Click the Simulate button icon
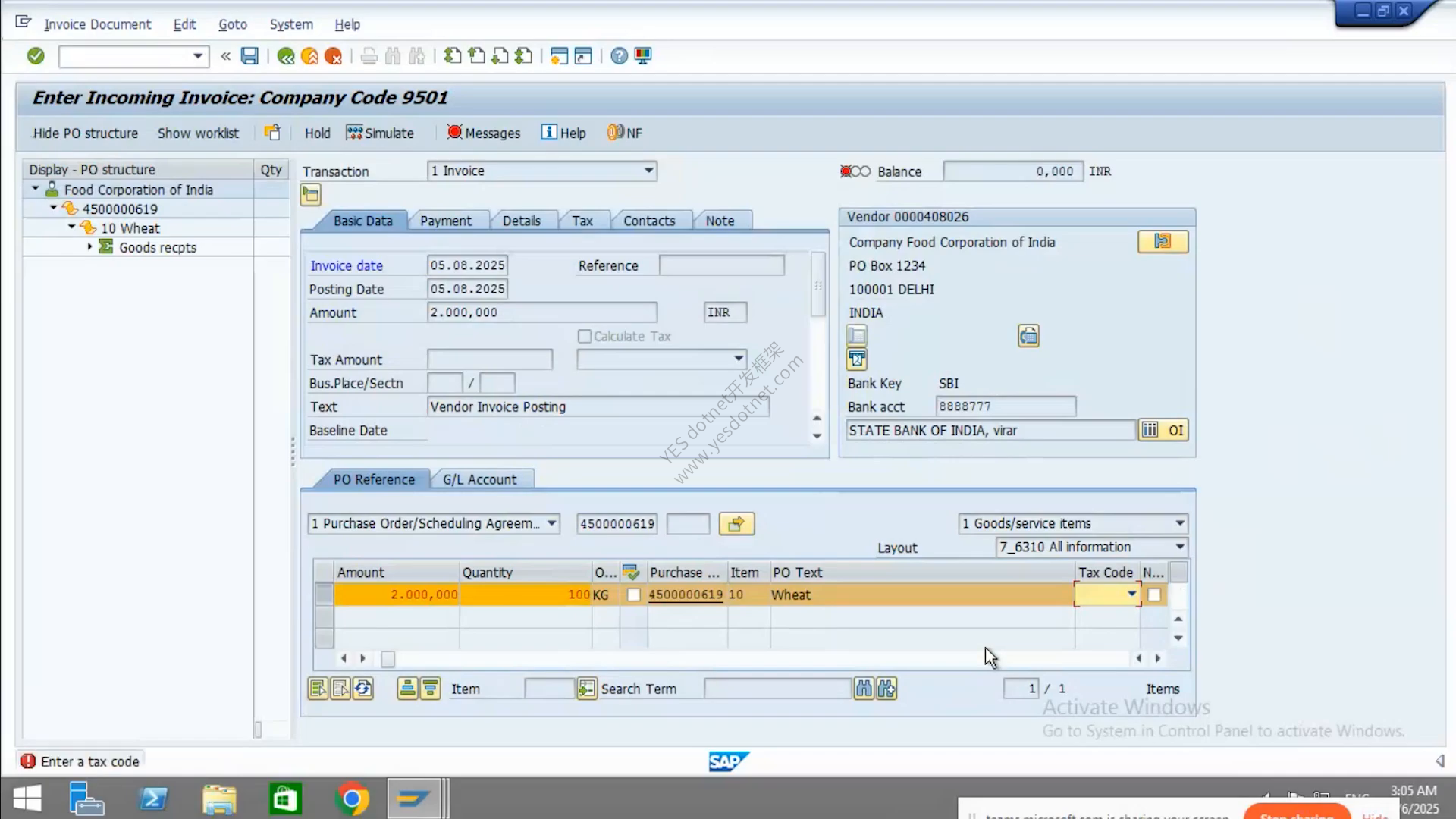 354,133
